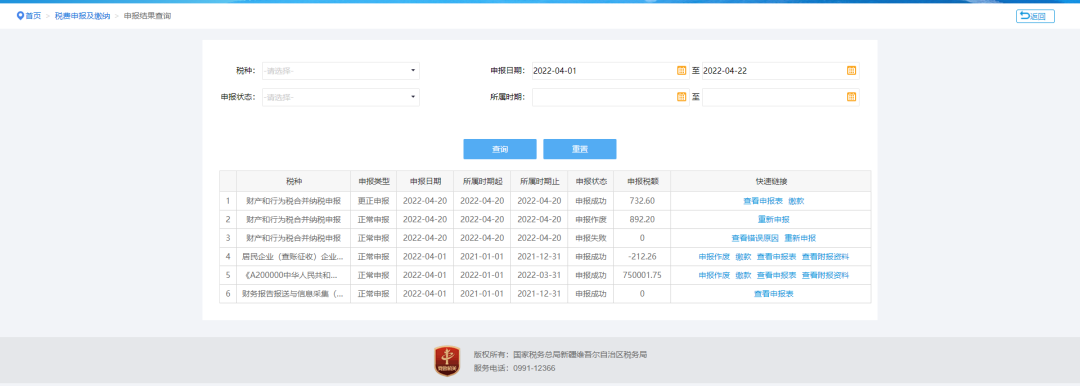Click the 查询 button
This screenshot has height=386, width=1080.
pyautogui.click(x=499, y=149)
